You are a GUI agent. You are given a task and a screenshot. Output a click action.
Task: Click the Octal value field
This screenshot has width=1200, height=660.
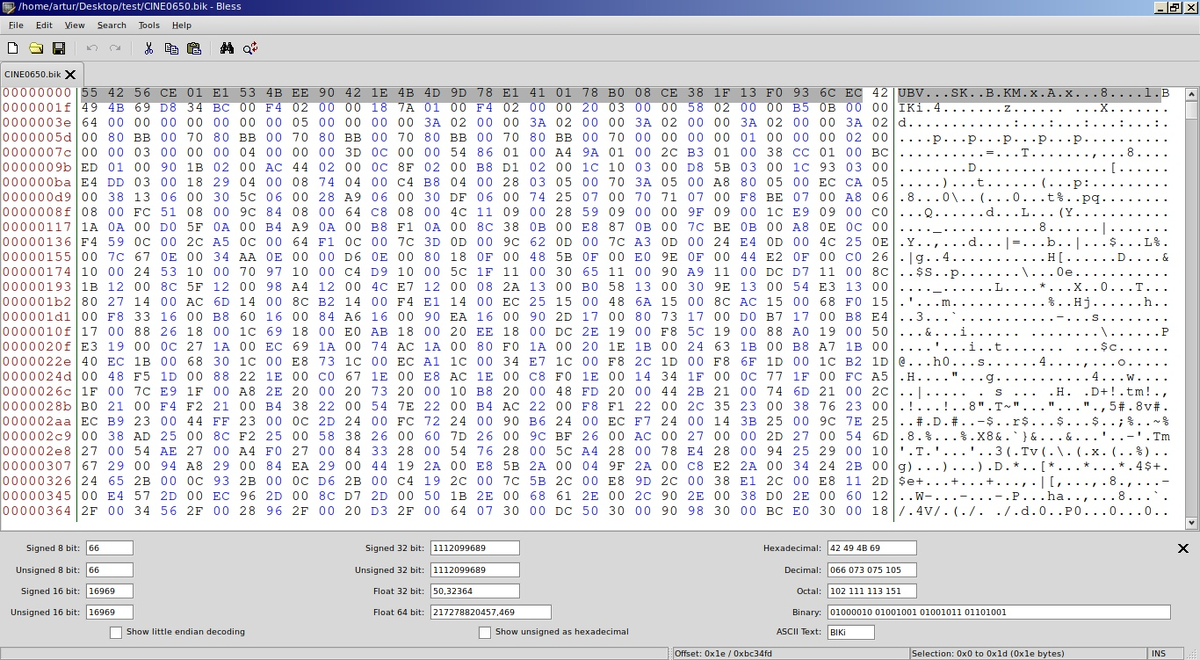(870, 591)
